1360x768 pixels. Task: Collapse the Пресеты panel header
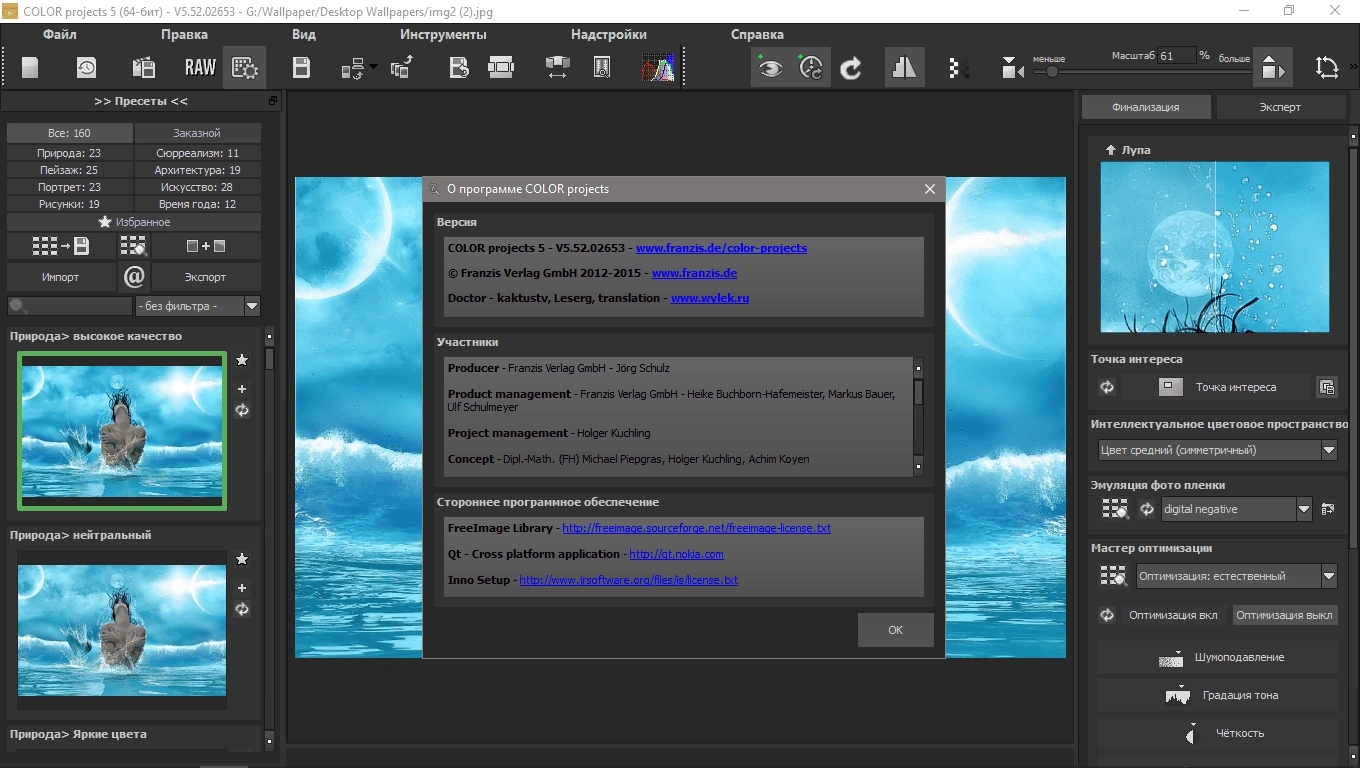141,101
